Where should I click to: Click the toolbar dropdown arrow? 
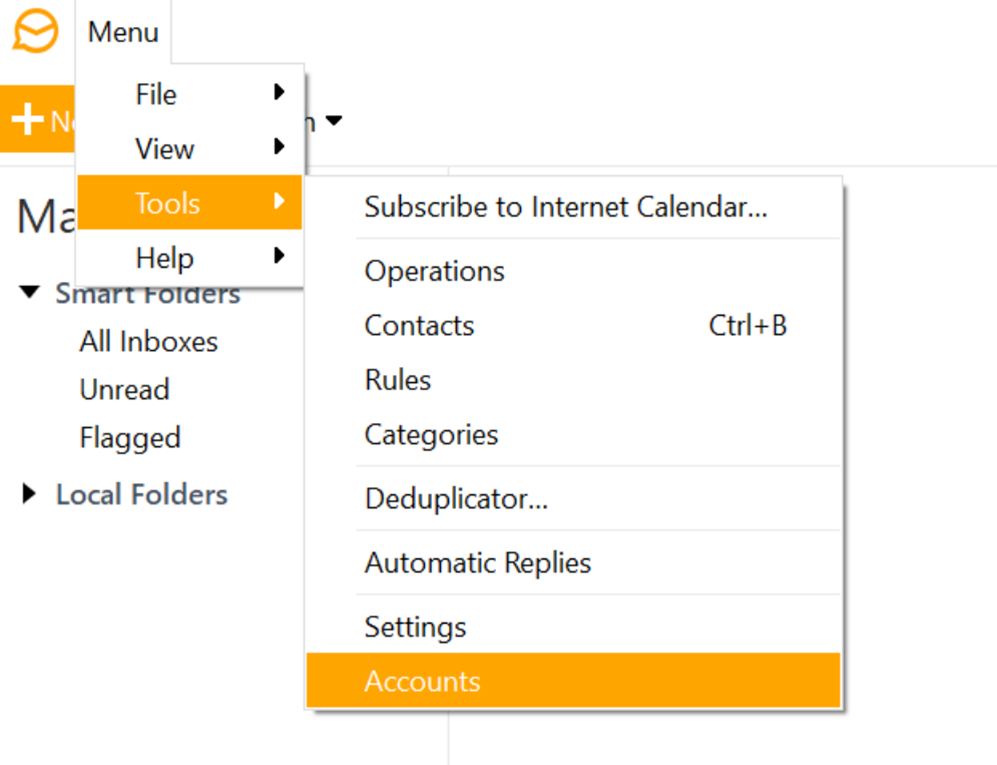tap(334, 119)
